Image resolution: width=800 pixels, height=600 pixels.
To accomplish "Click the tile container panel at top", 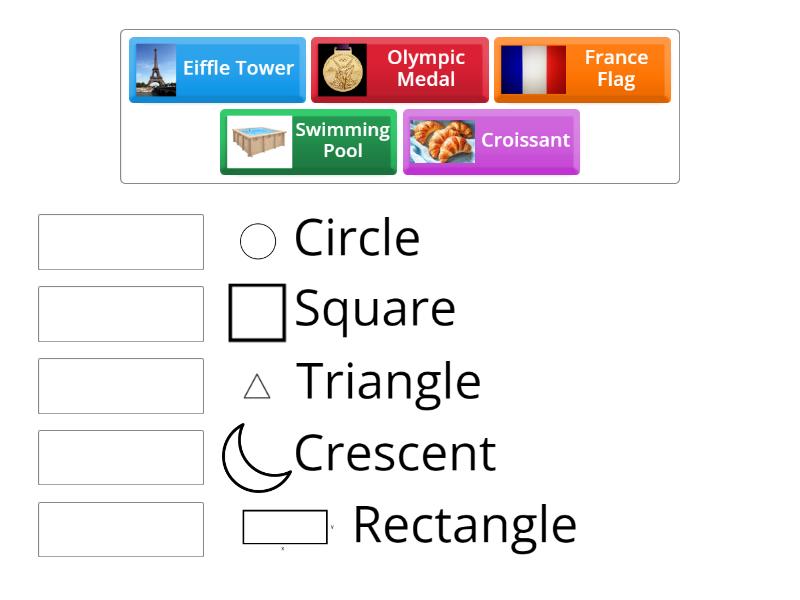I will point(400,105).
